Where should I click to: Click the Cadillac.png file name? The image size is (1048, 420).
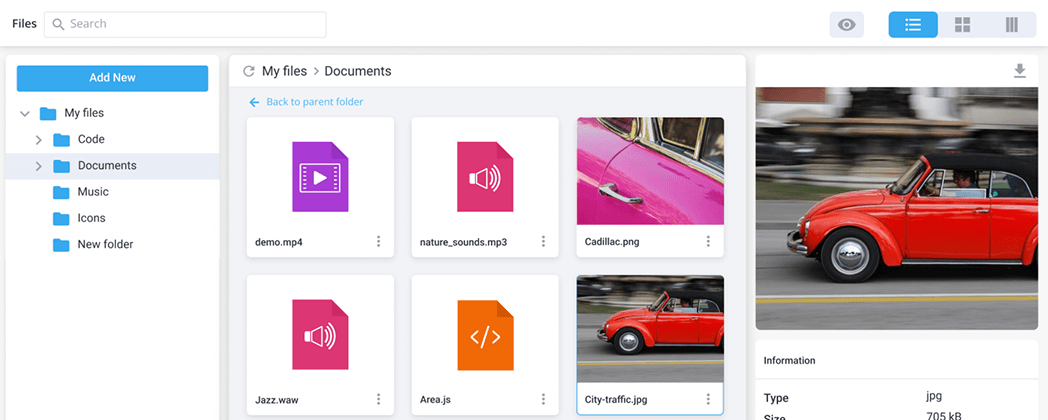pos(612,242)
